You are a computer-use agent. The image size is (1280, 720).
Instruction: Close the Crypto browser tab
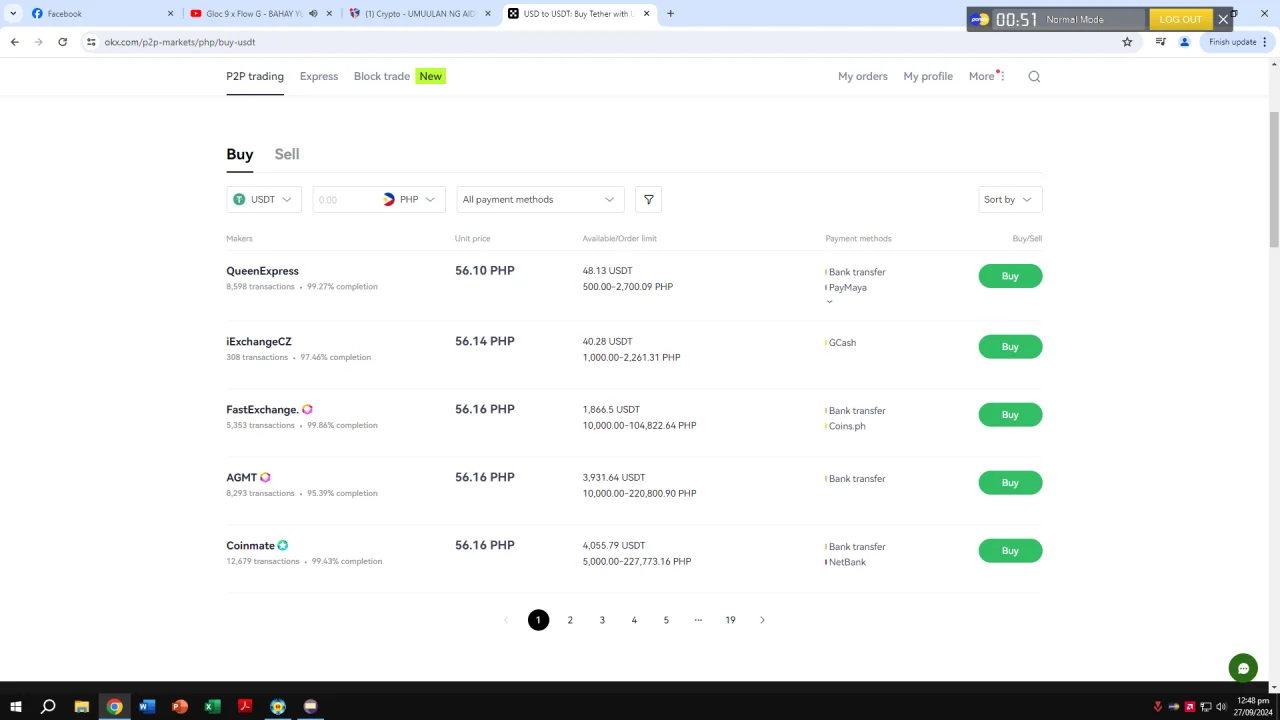(x=488, y=14)
